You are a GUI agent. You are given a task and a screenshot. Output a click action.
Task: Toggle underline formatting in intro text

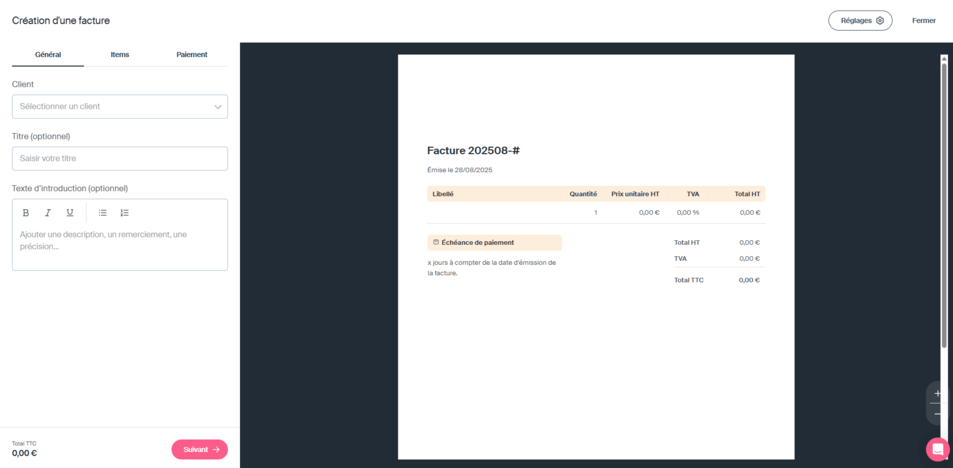pyautogui.click(x=70, y=213)
